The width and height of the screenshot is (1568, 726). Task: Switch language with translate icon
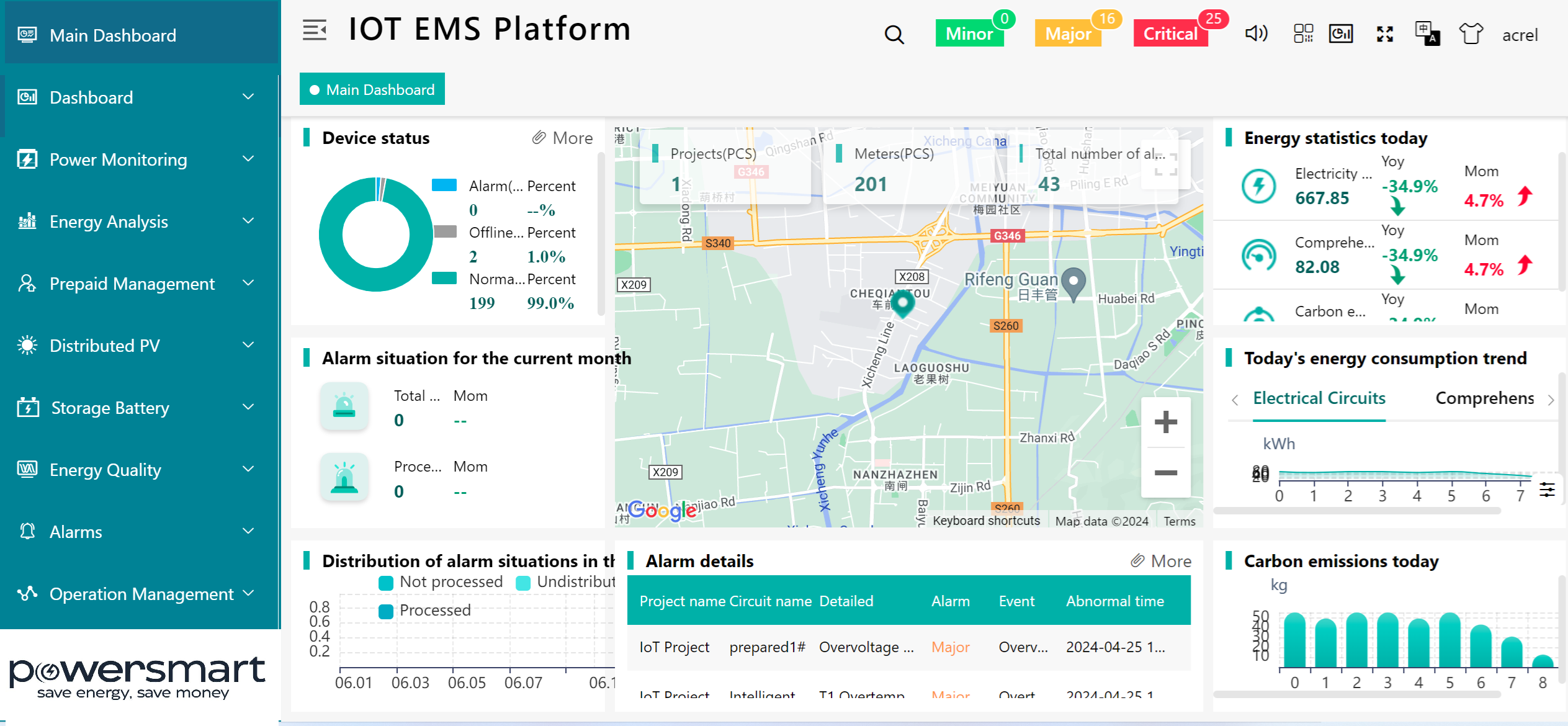pos(1427,34)
